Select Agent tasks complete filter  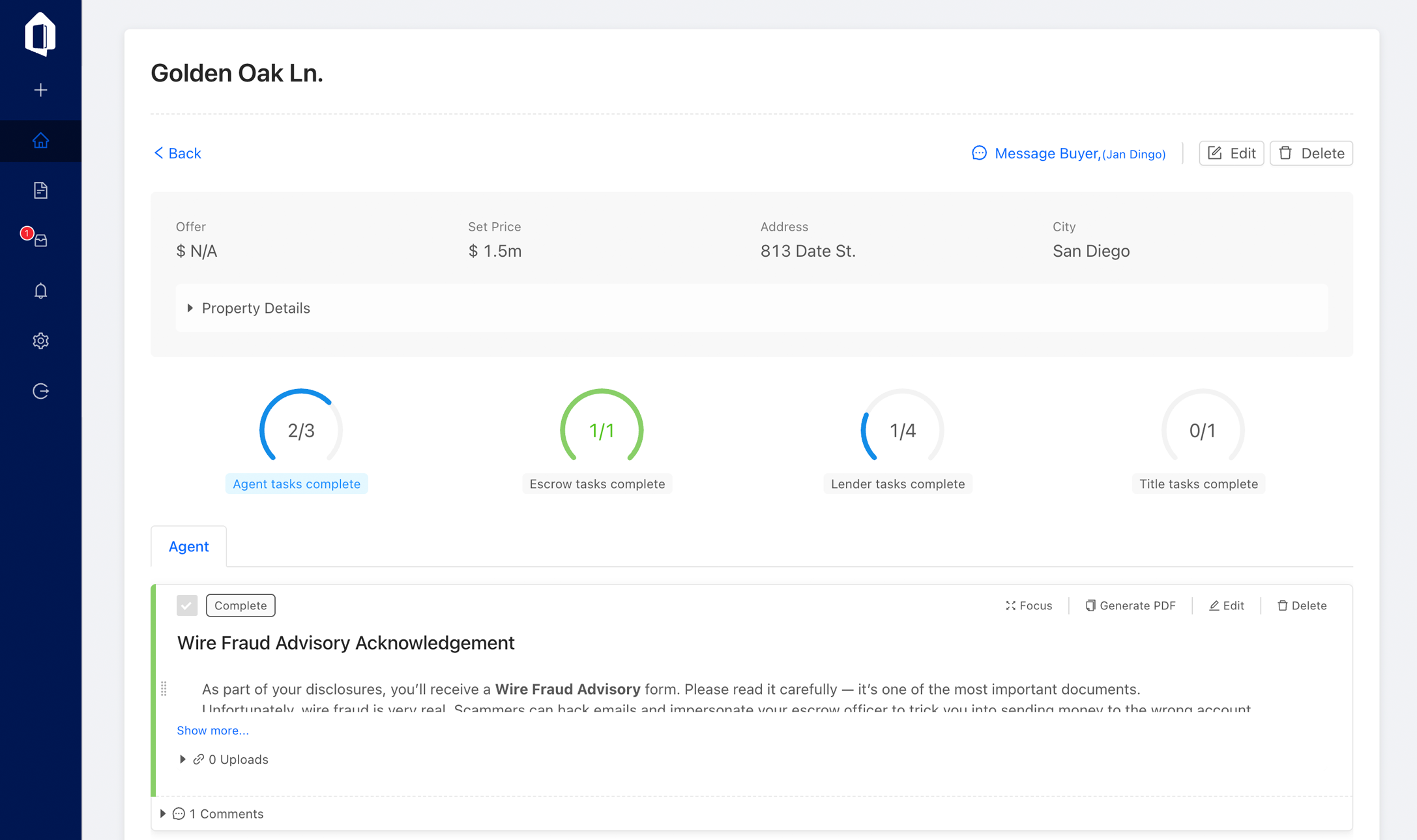tap(297, 484)
